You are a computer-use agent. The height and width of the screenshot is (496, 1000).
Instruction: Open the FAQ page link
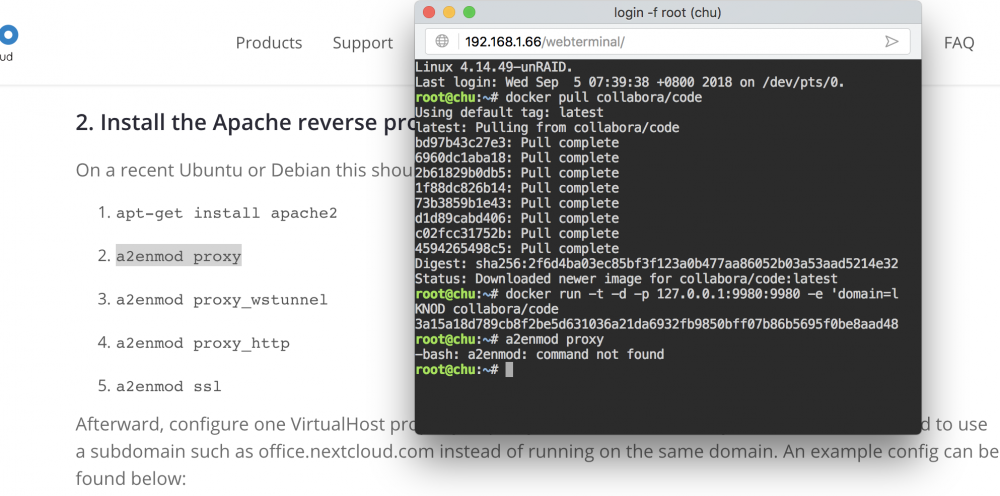click(959, 43)
